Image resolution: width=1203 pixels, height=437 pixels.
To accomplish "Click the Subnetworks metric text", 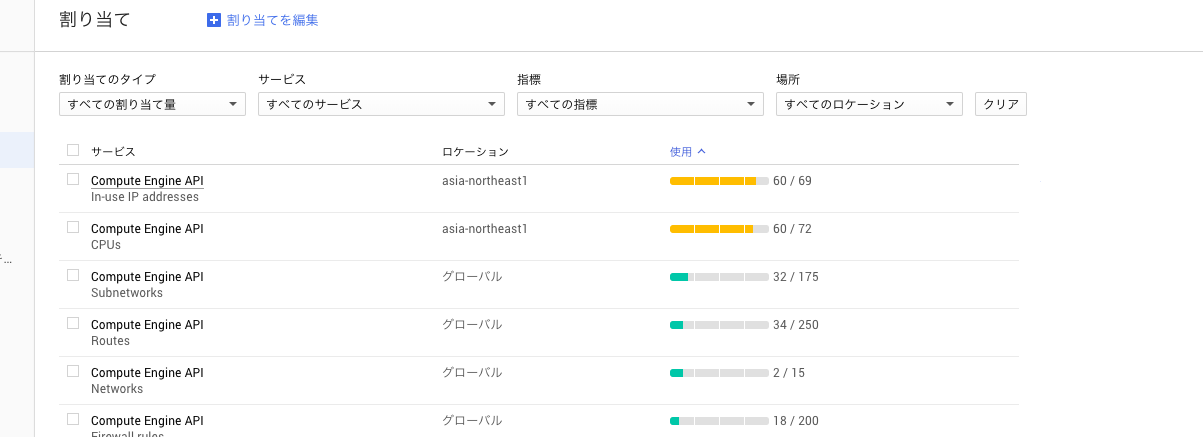I will (127, 293).
